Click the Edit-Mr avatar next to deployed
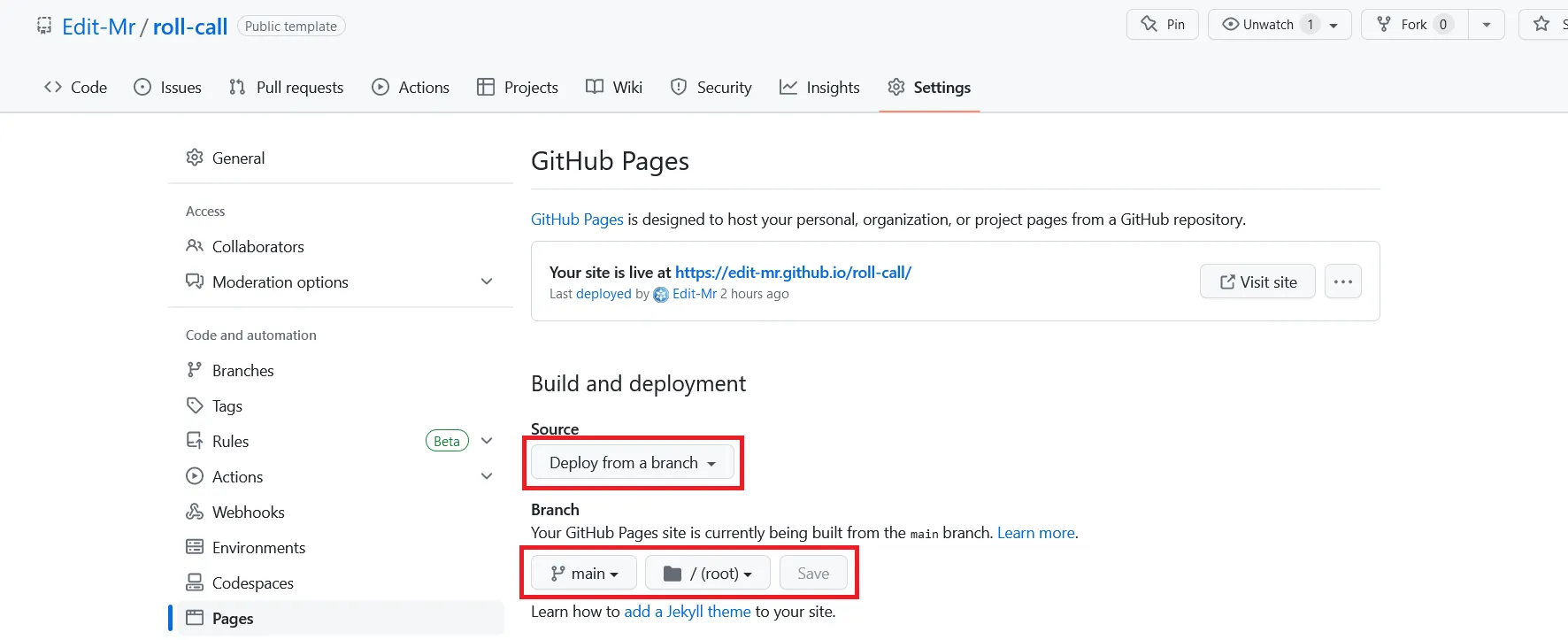The width and height of the screenshot is (1568, 640). pyautogui.click(x=661, y=295)
